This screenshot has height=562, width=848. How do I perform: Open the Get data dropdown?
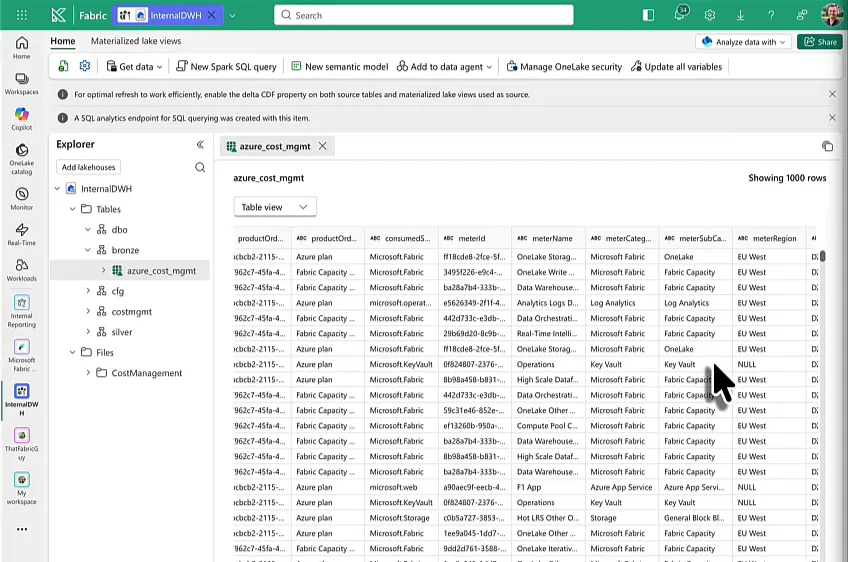(134, 67)
